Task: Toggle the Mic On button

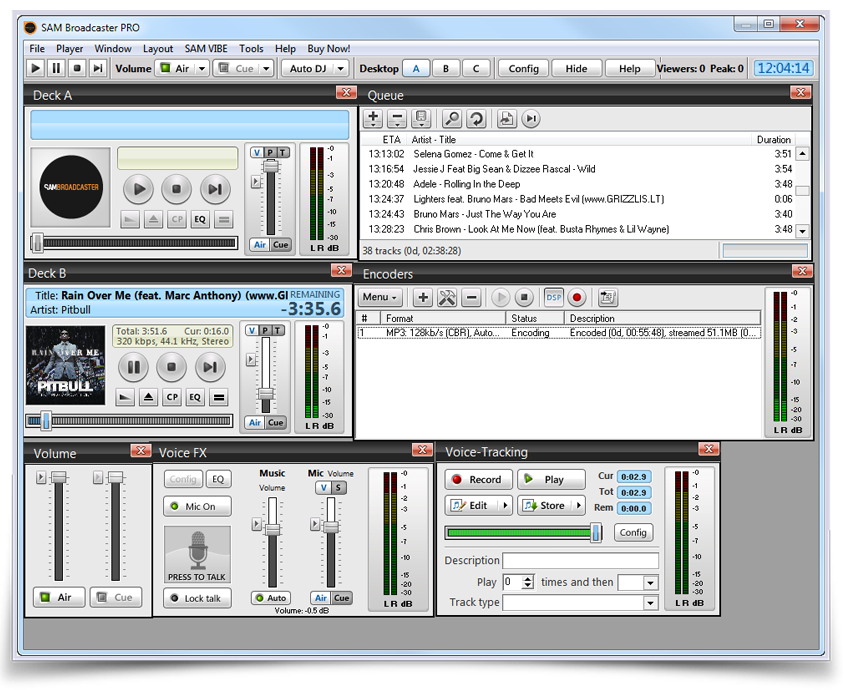Action: click(197, 507)
